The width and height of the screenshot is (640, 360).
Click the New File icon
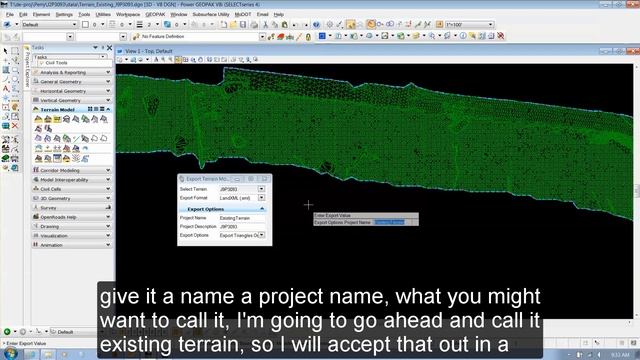(224, 24)
